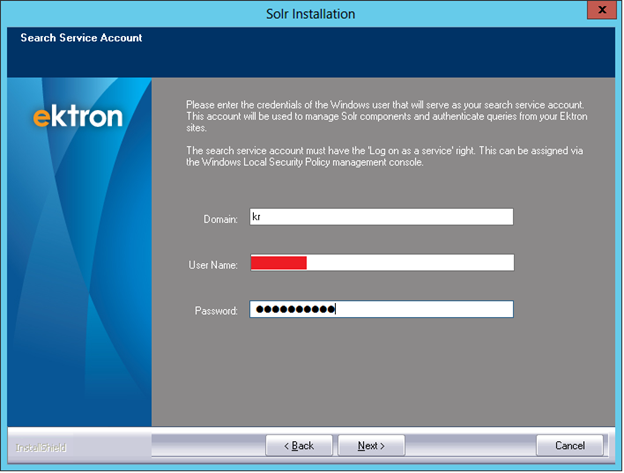Viewport: 624px width, 473px height.
Task: Click the masked password dots
Action: click(x=295, y=310)
